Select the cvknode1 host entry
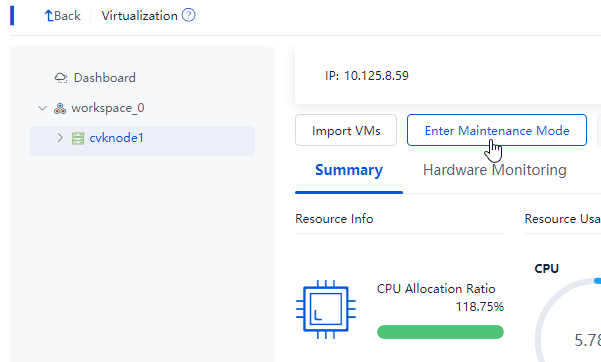Image resolution: width=601 pixels, height=362 pixels. pos(143,141)
